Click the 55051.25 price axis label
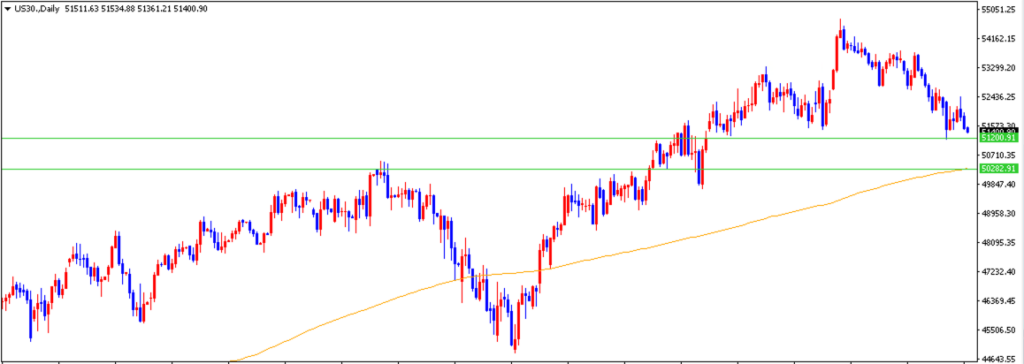 pyautogui.click(x=998, y=10)
